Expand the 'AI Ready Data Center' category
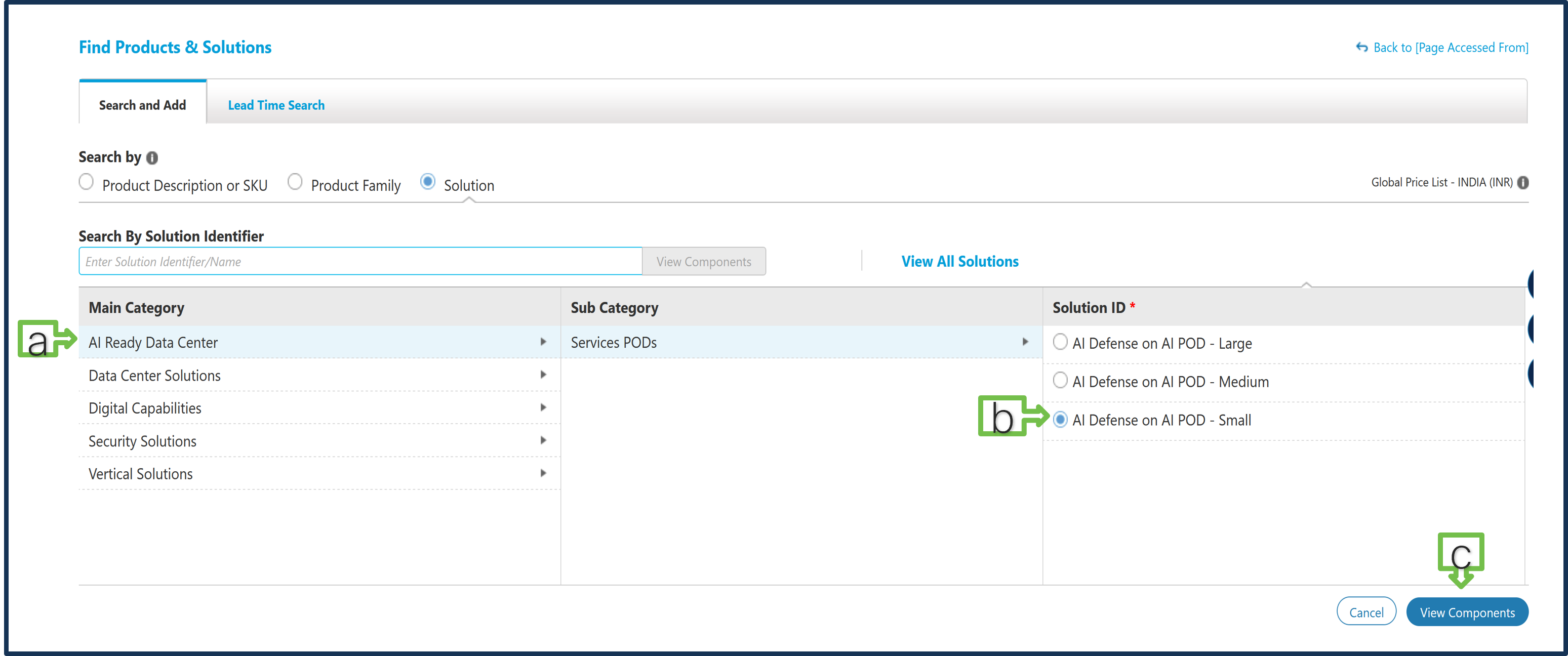 point(544,341)
